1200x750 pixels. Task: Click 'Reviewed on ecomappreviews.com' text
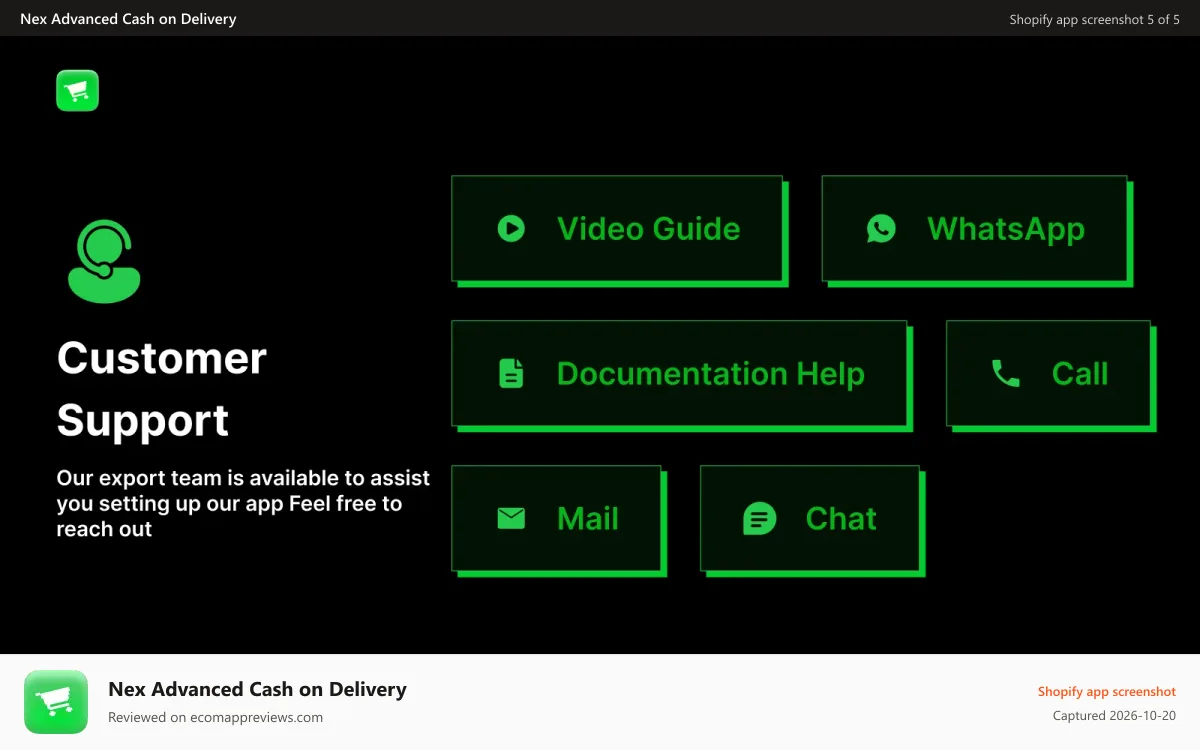(x=215, y=717)
